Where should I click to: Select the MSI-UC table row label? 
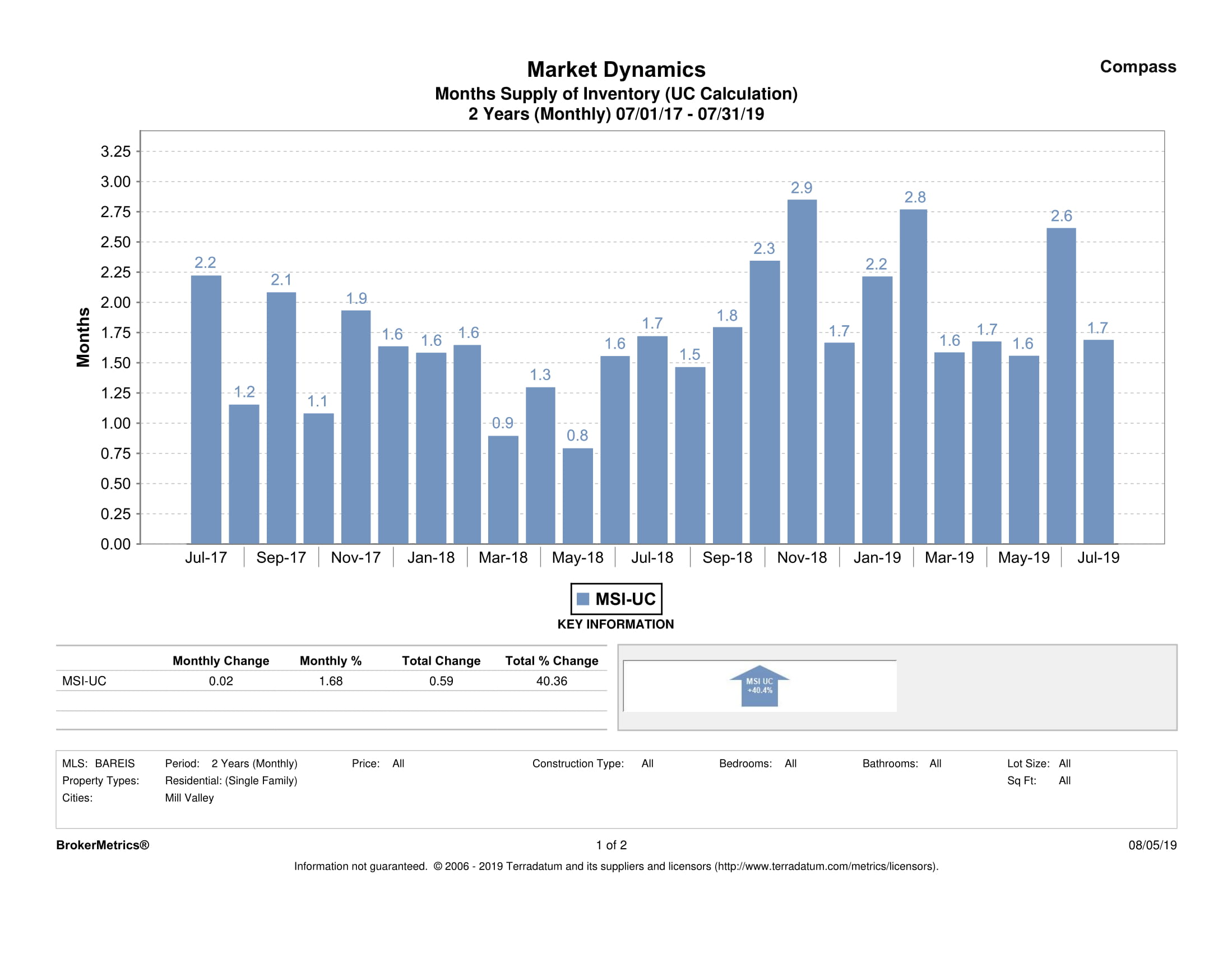84,681
